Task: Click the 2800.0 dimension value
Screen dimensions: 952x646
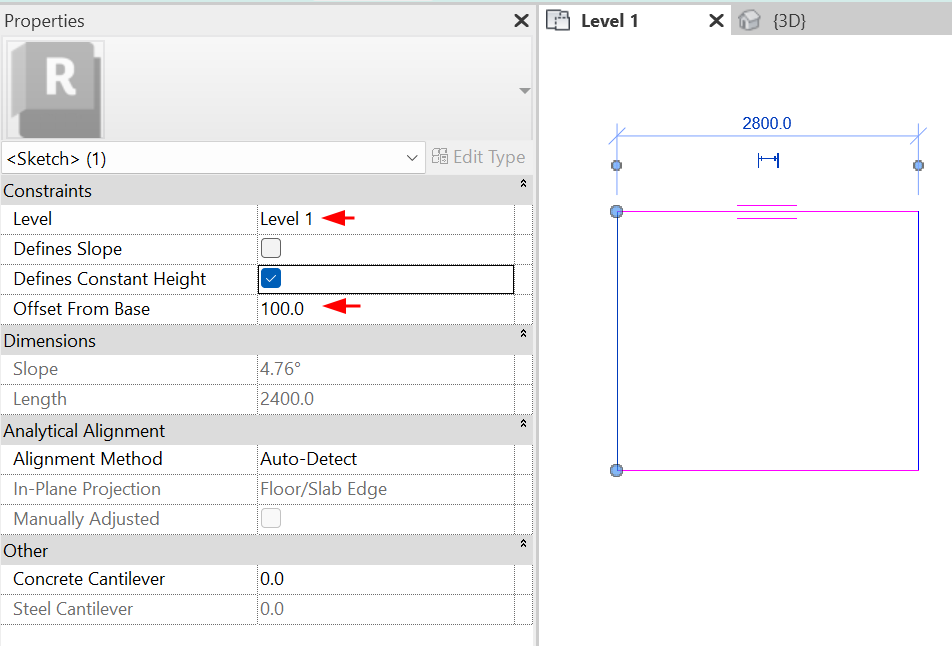Action: (767, 123)
